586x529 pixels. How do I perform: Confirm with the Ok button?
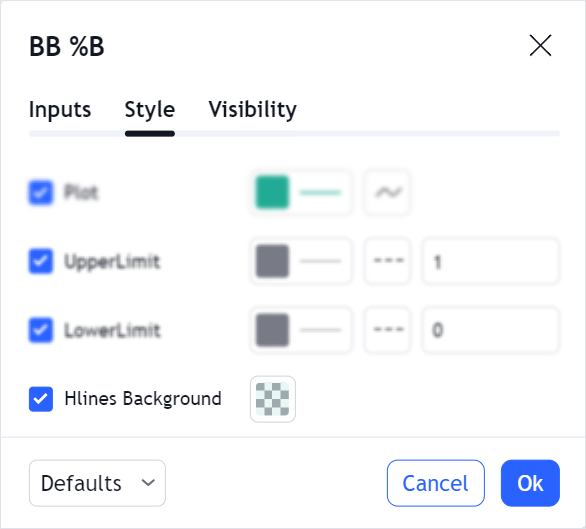530,483
